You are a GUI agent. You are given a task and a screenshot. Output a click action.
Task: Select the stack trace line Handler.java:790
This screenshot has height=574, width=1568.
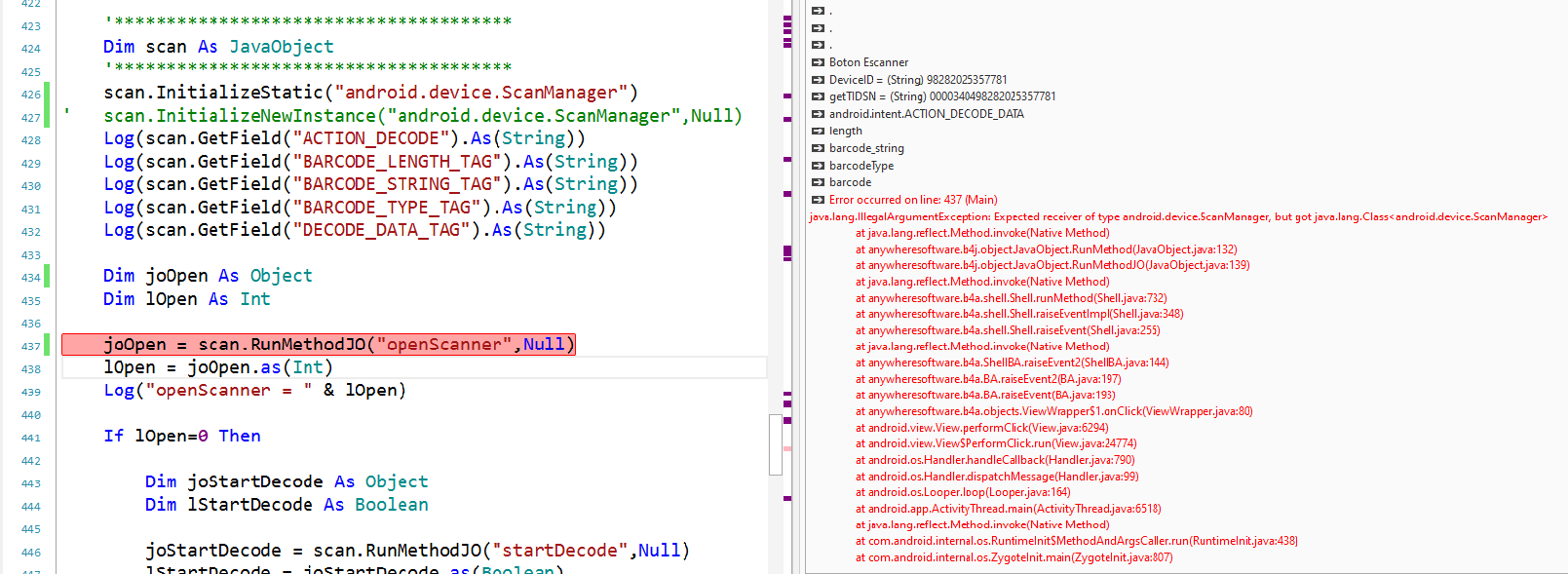point(995,460)
